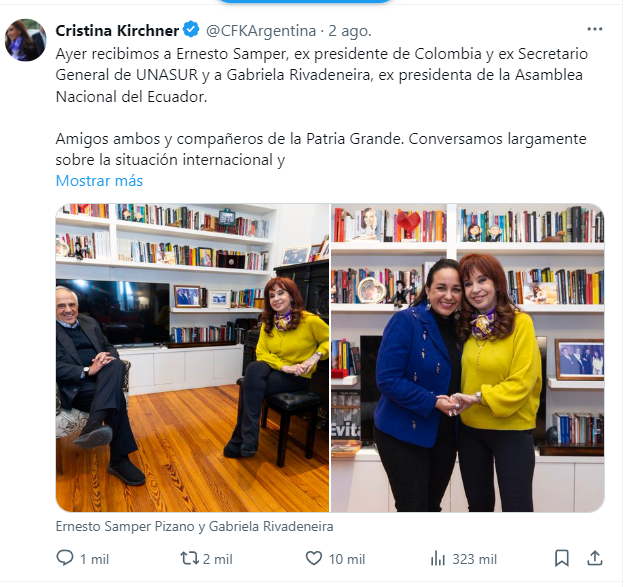Click the 1 mil replies count
Image resolution: width=635 pixels, height=587 pixels.
(x=94, y=559)
